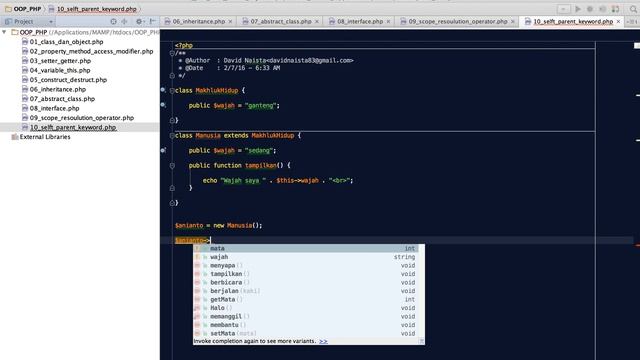Collapse all in Project panel toolbar
640x360 pixels.
(x=124, y=21)
